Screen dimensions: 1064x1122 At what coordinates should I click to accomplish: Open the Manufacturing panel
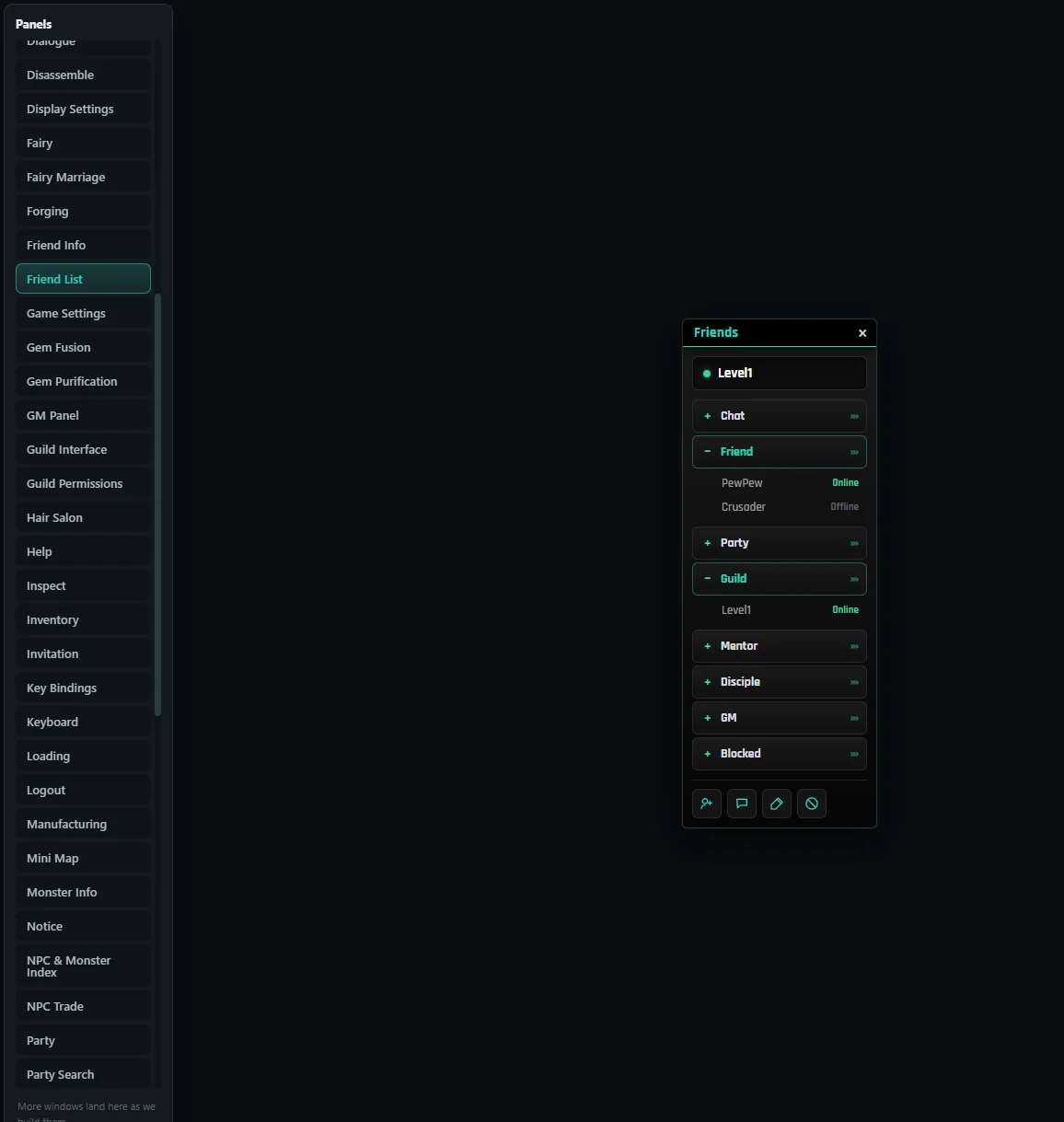pyautogui.click(x=83, y=824)
